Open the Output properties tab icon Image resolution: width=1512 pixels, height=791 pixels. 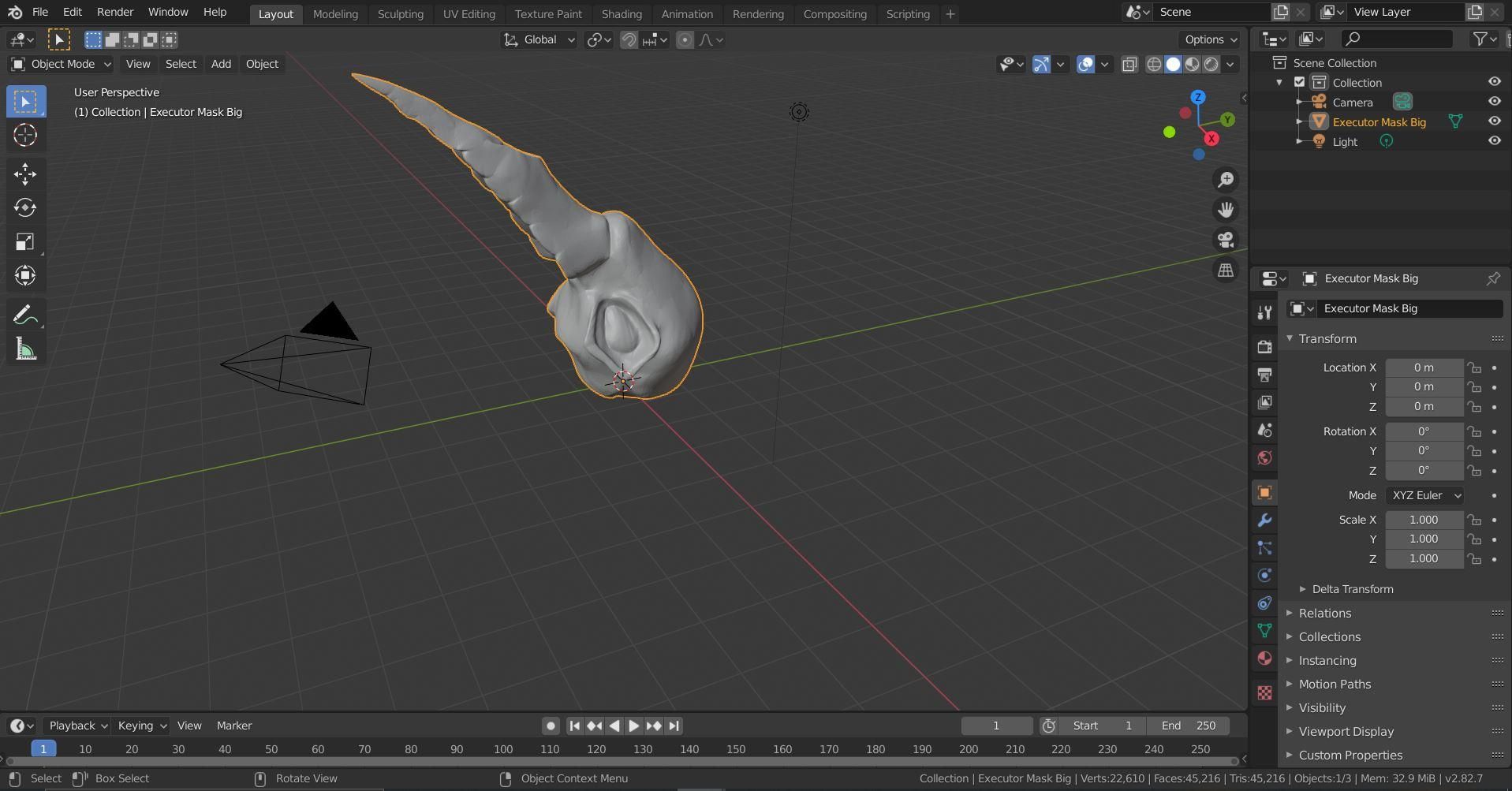(x=1264, y=375)
